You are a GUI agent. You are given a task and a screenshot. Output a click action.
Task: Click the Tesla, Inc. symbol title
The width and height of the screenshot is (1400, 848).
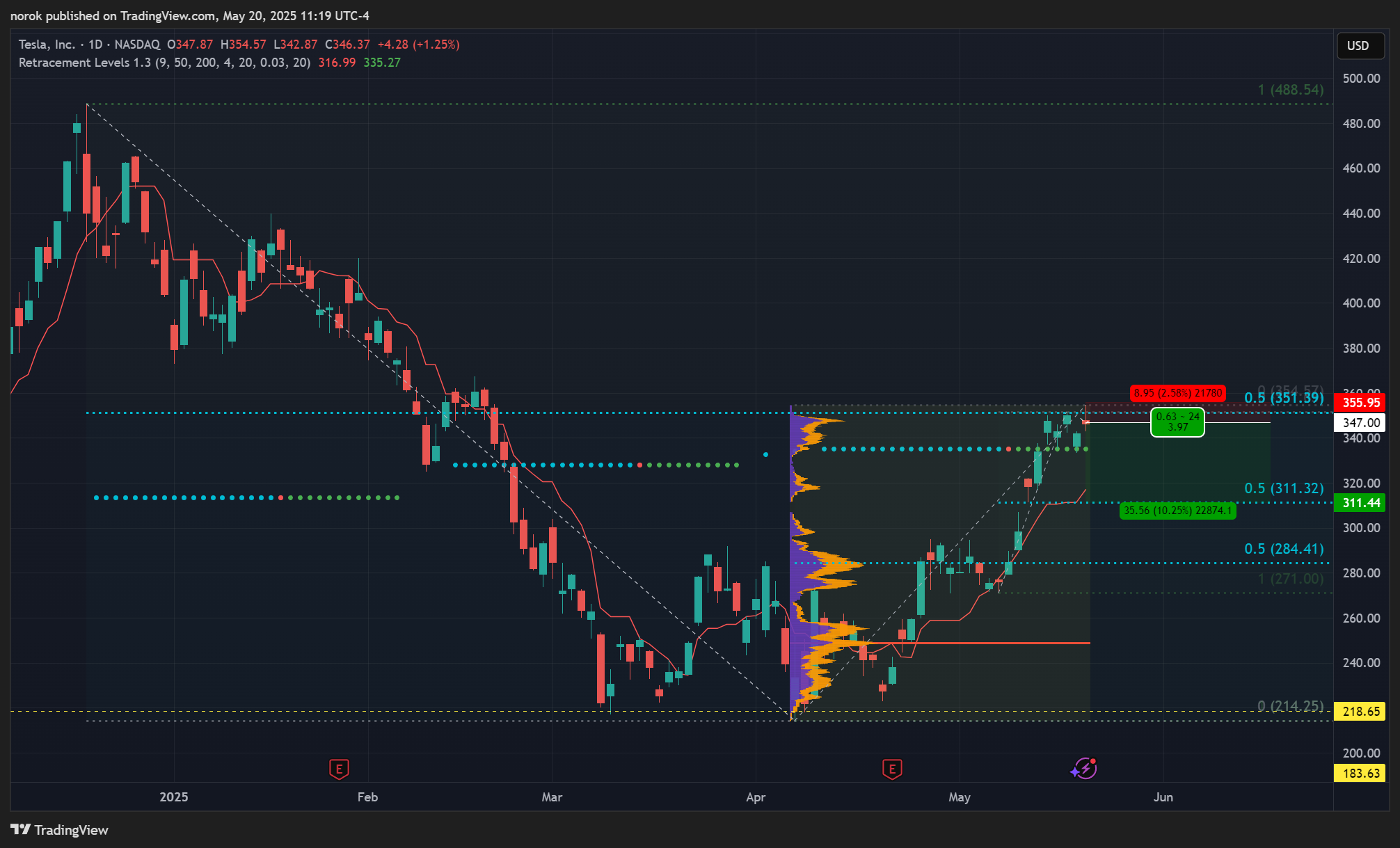point(47,45)
